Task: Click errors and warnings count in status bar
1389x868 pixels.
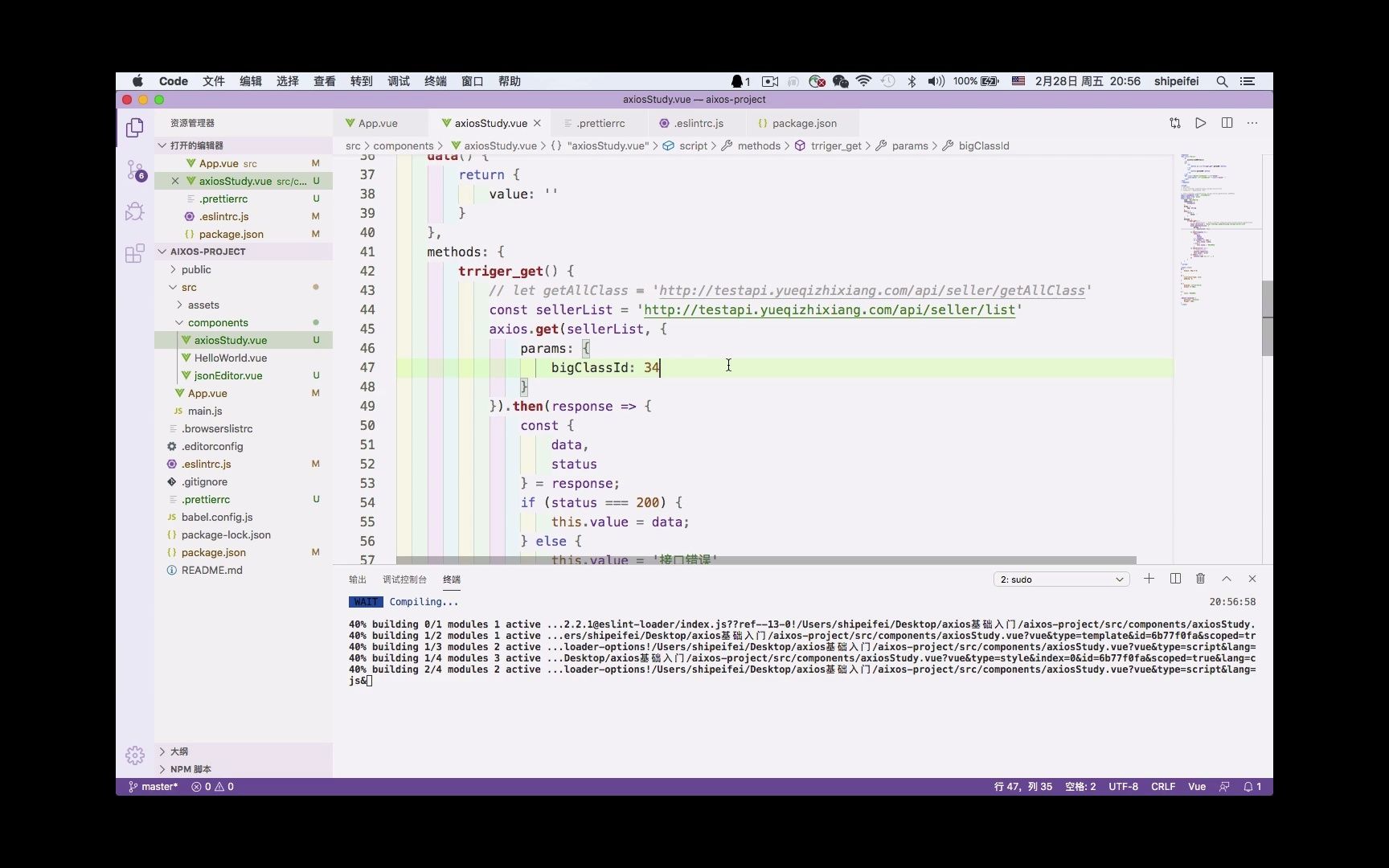Action: pyautogui.click(x=213, y=787)
